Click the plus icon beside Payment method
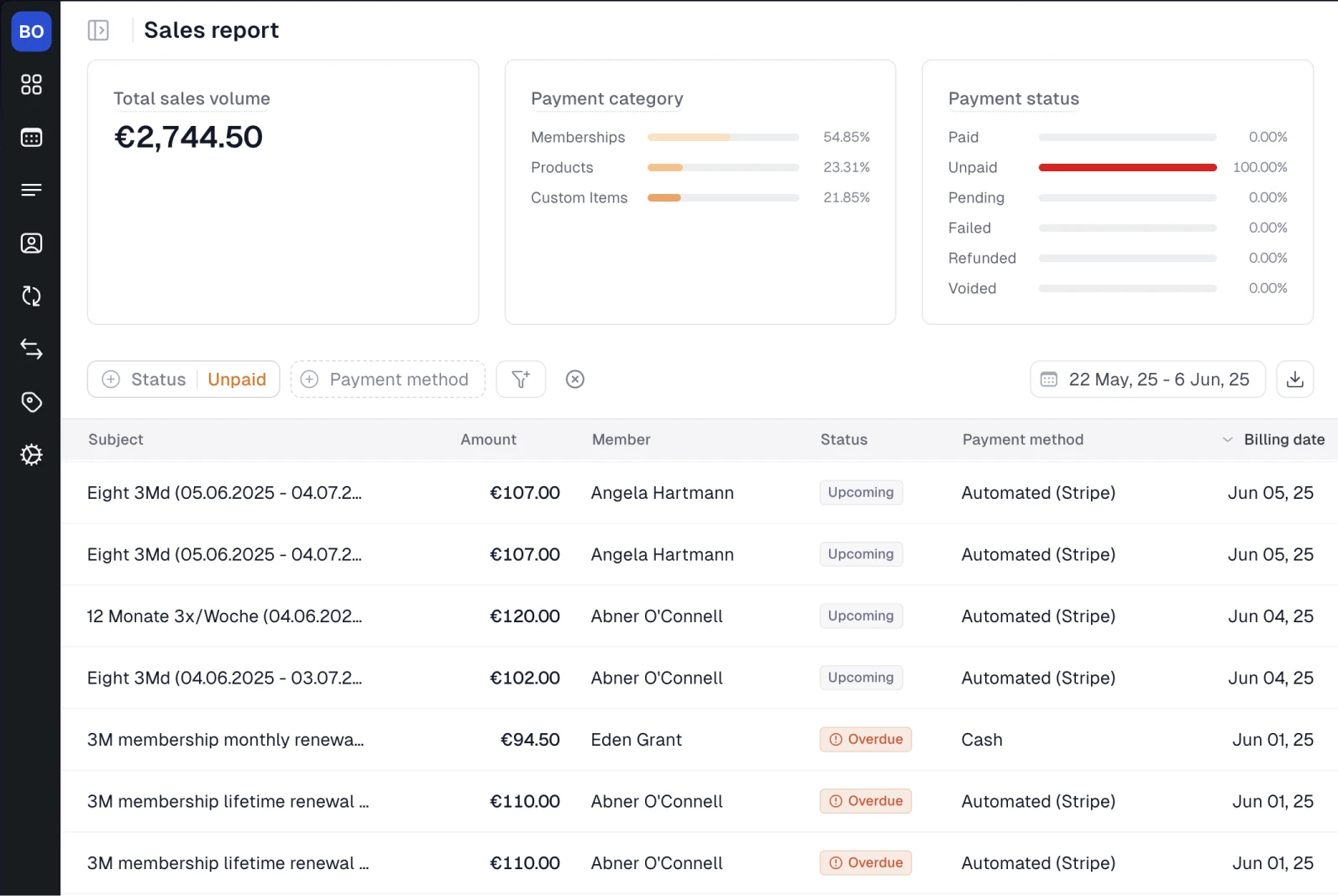1338x896 pixels. tap(309, 380)
